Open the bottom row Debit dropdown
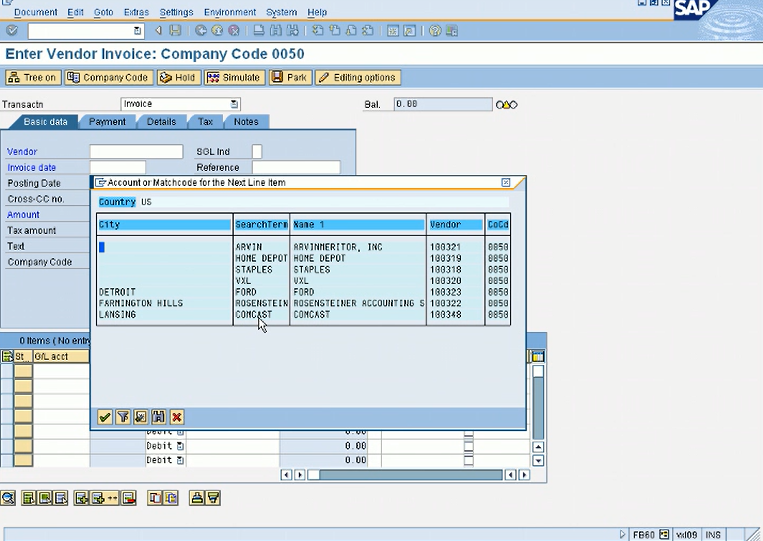 pos(180,460)
